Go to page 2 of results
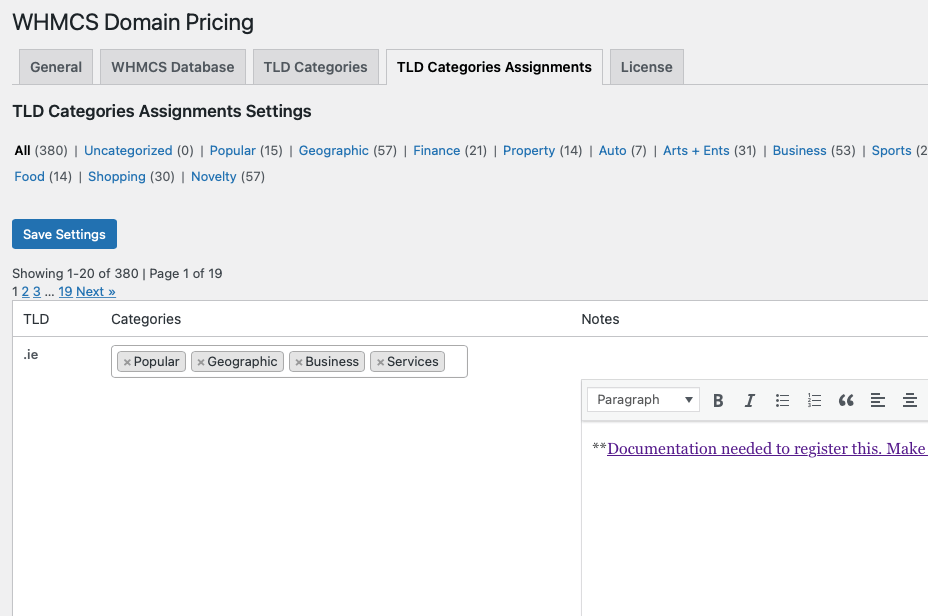The height and width of the screenshot is (616, 928). click(25, 292)
